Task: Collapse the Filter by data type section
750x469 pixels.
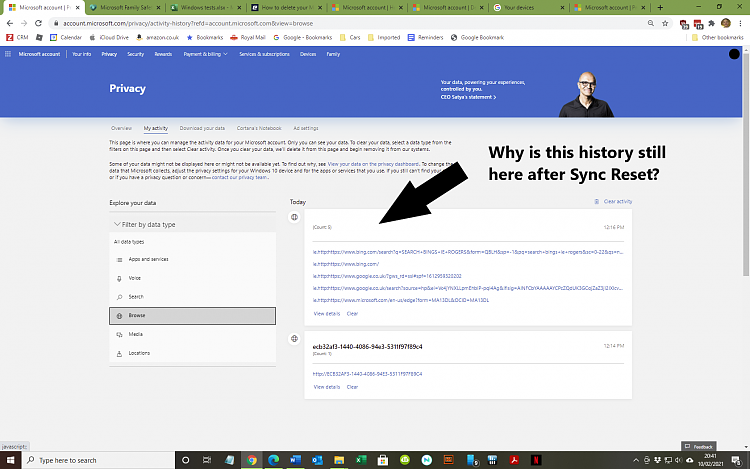Action: pyautogui.click(x=145, y=224)
